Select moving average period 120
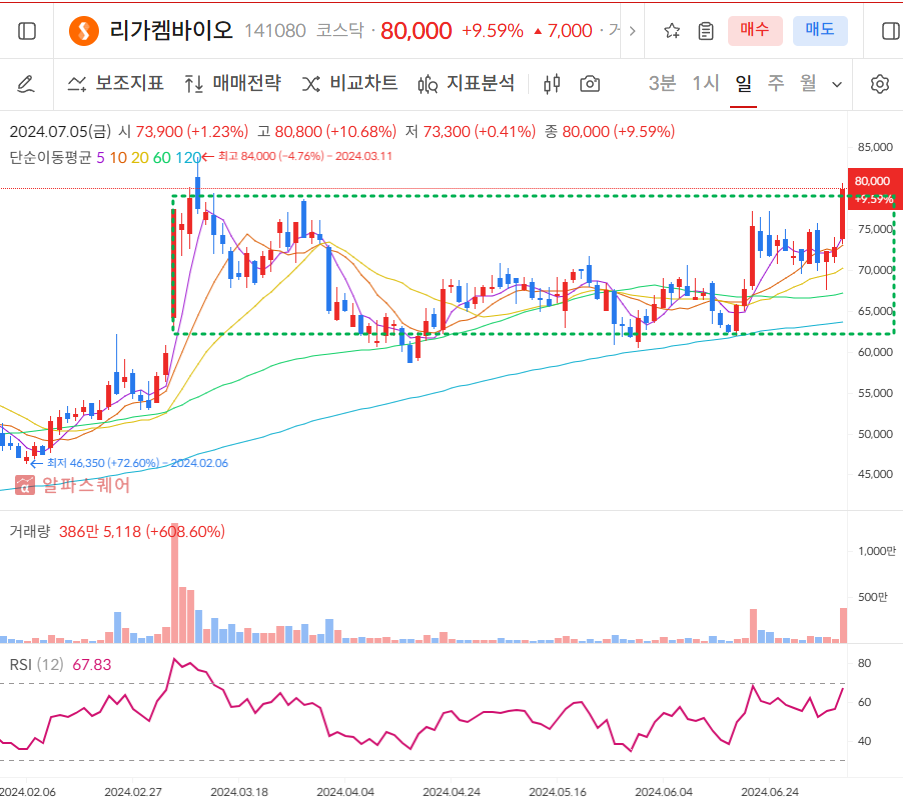The height and width of the screenshot is (803, 903). [x=188, y=157]
